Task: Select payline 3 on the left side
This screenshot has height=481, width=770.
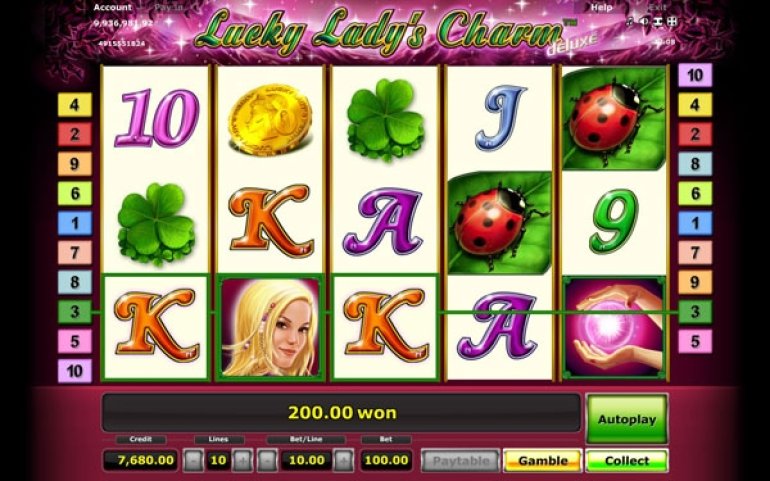Action: tap(75, 311)
